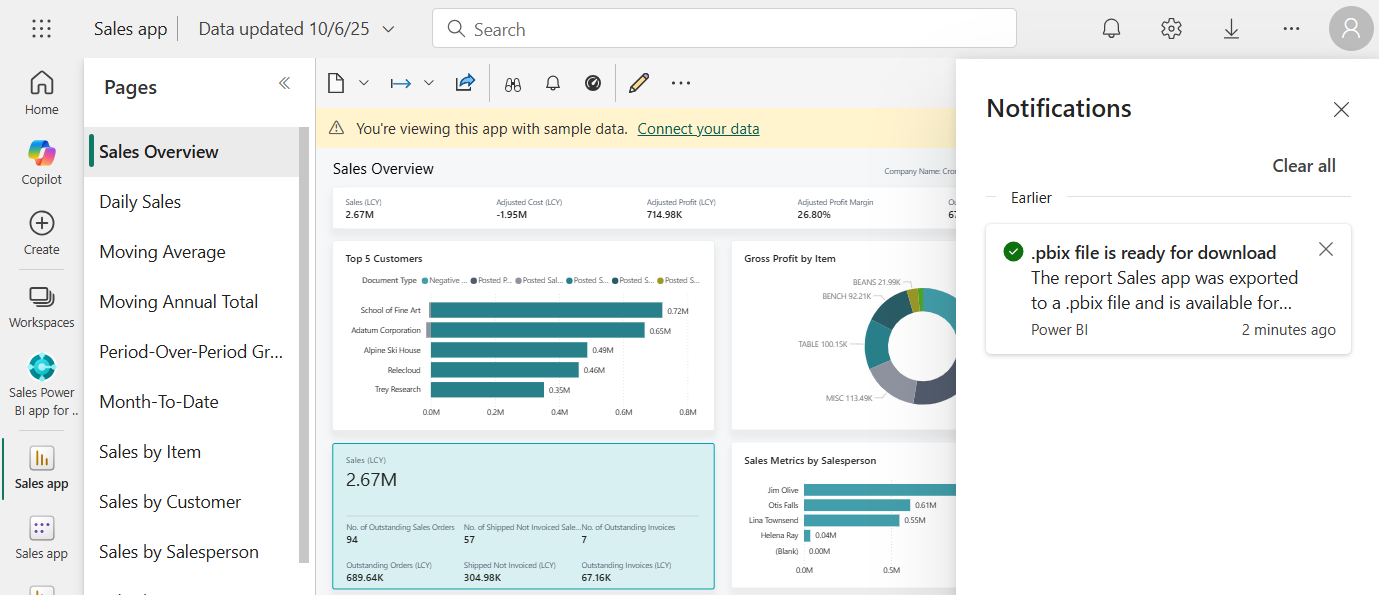This screenshot has height=595, width=1379.
Task: Open notifications bell in top header
Action: [x=1111, y=29]
